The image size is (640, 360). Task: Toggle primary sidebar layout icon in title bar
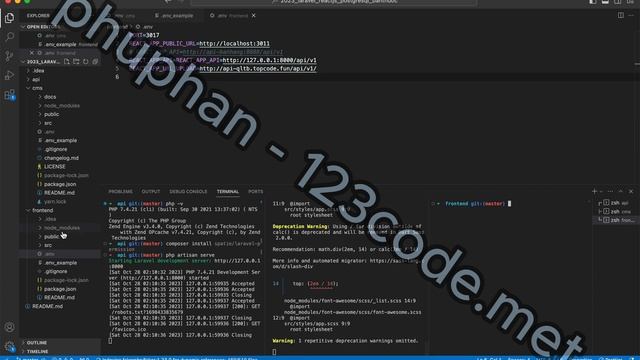(593, 2)
